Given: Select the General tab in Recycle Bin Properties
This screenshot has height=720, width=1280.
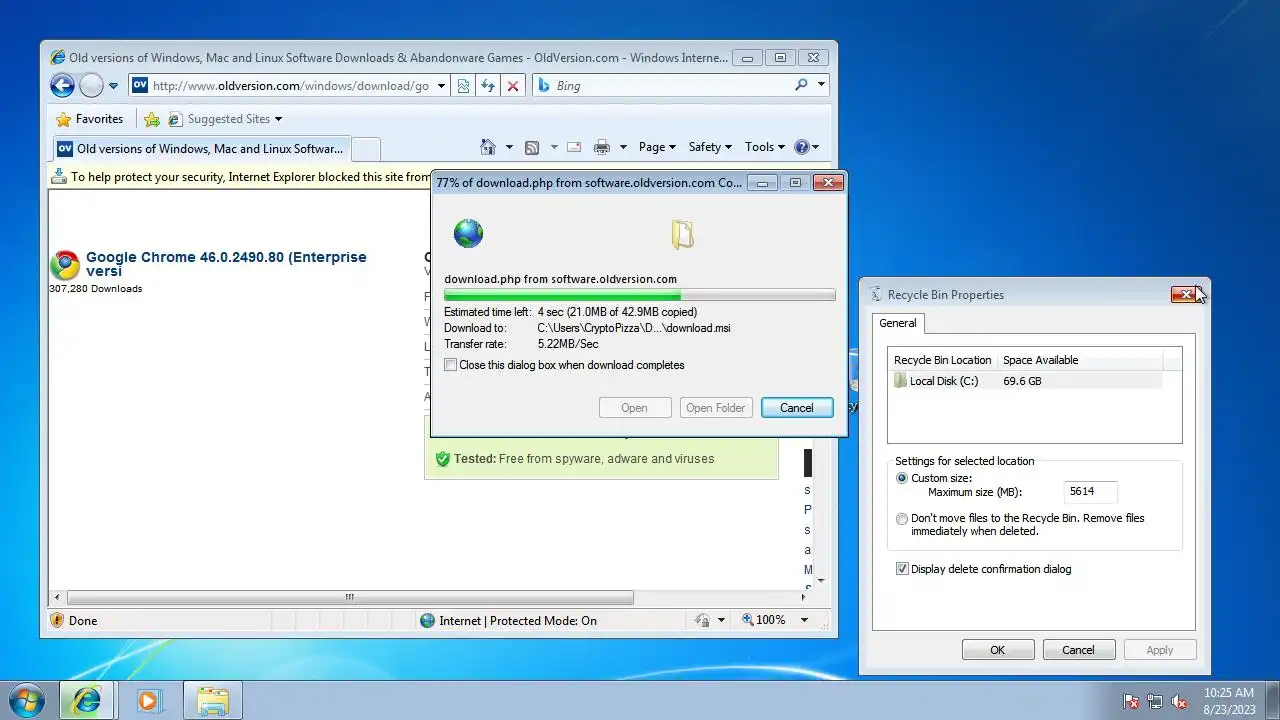Looking at the screenshot, I should tap(897, 323).
